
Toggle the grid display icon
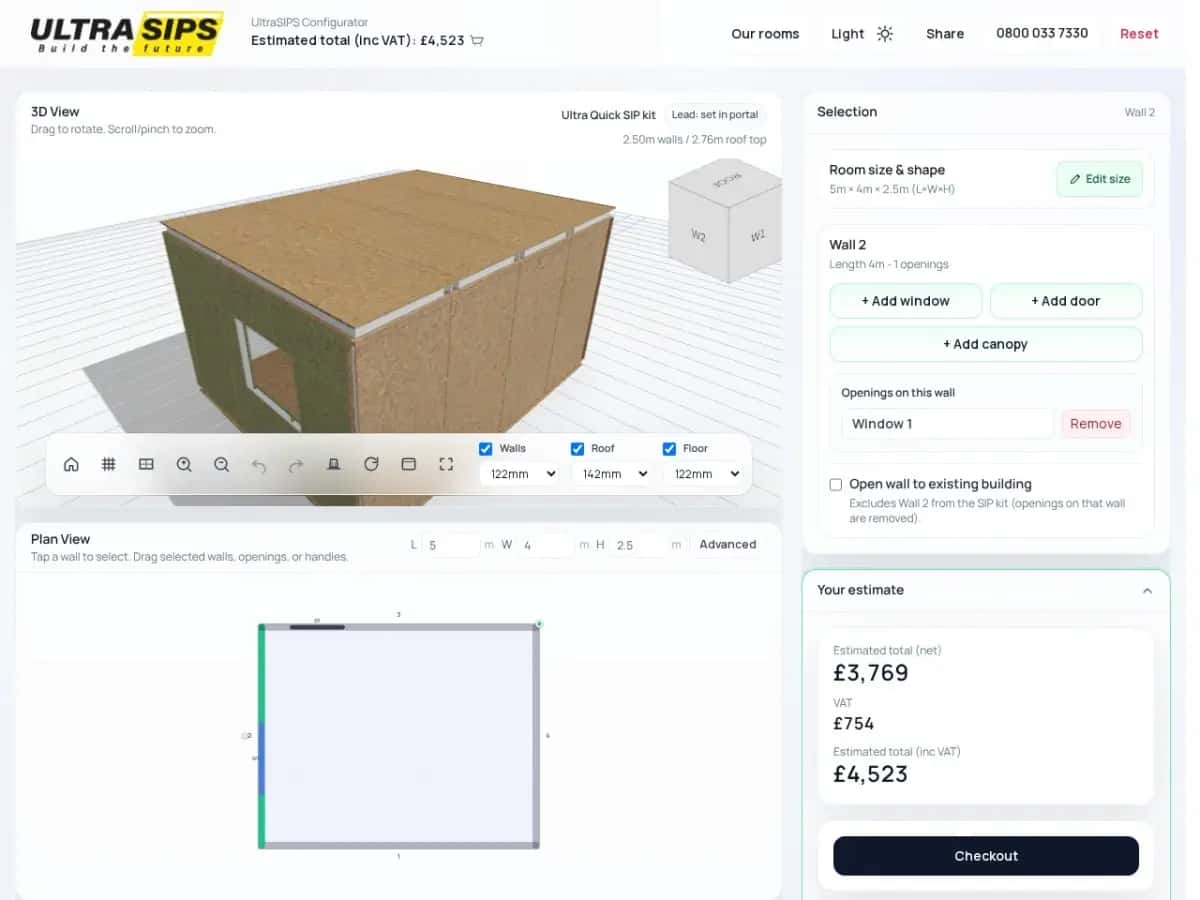point(108,464)
